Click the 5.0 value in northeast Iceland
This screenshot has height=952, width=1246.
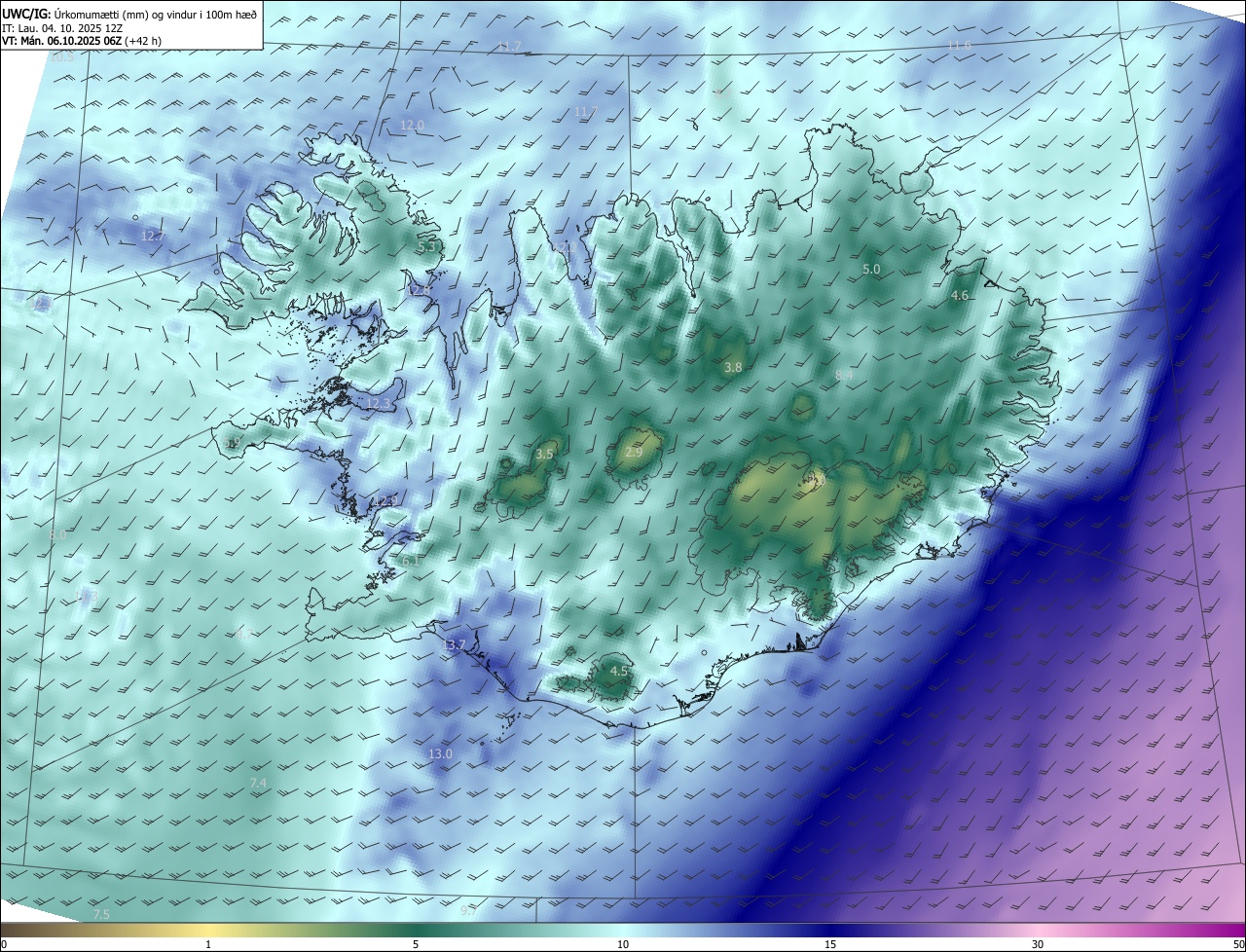[x=871, y=269]
